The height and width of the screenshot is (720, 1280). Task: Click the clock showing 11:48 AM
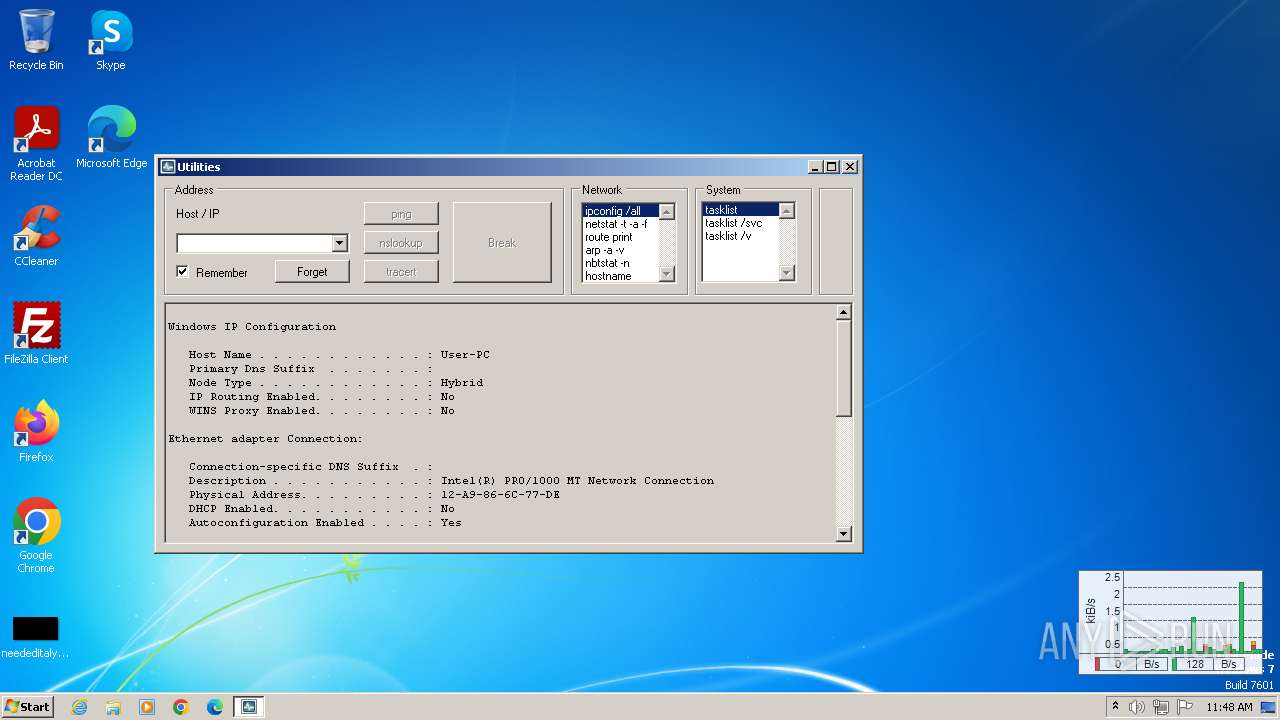point(1229,707)
